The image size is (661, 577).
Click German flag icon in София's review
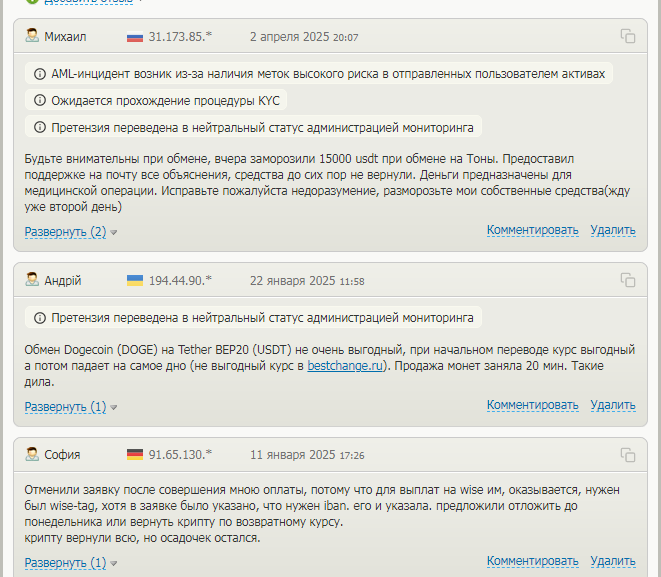(135, 455)
